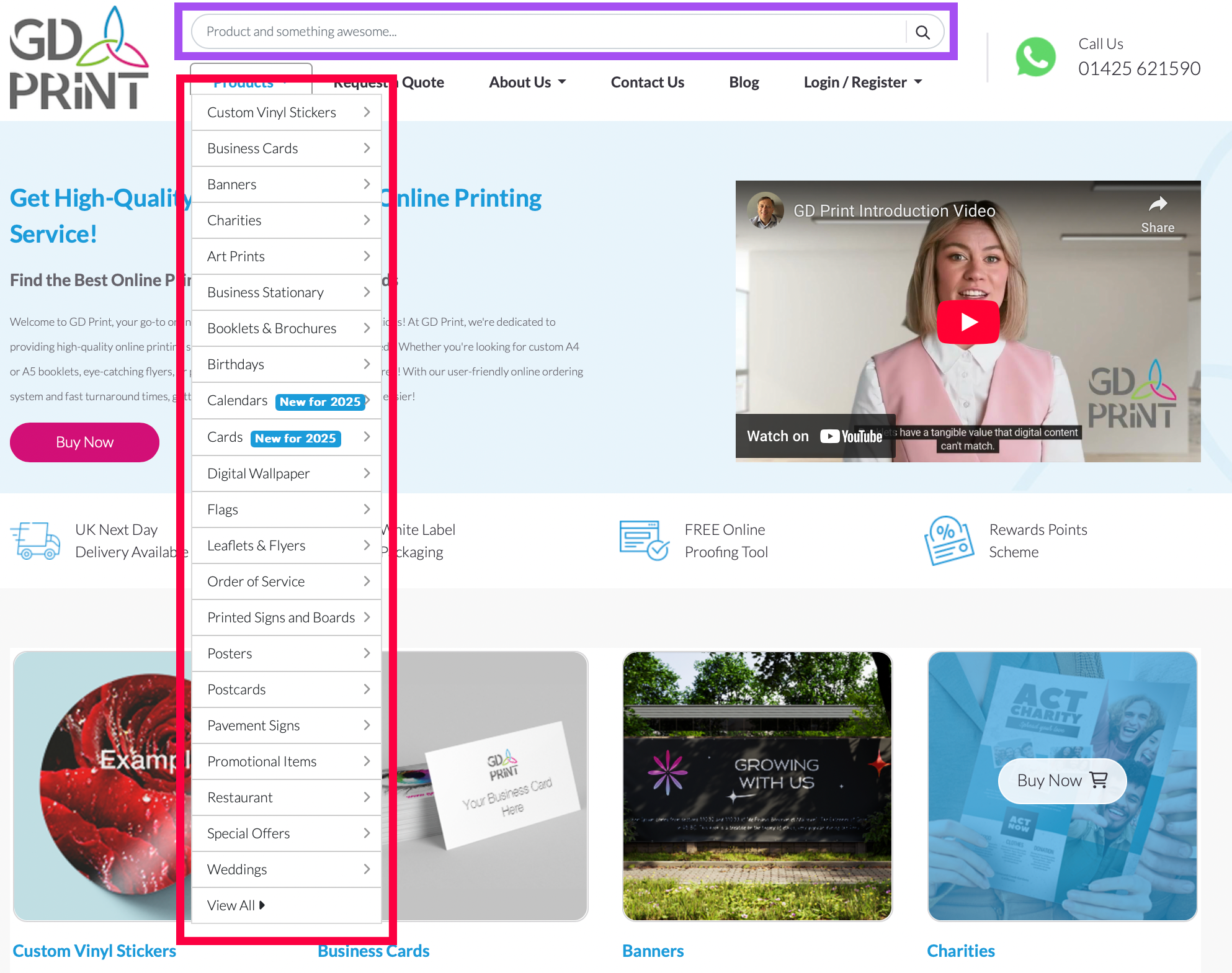Click the video Share arrow icon

pyautogui.click(x=1158, y=205)
